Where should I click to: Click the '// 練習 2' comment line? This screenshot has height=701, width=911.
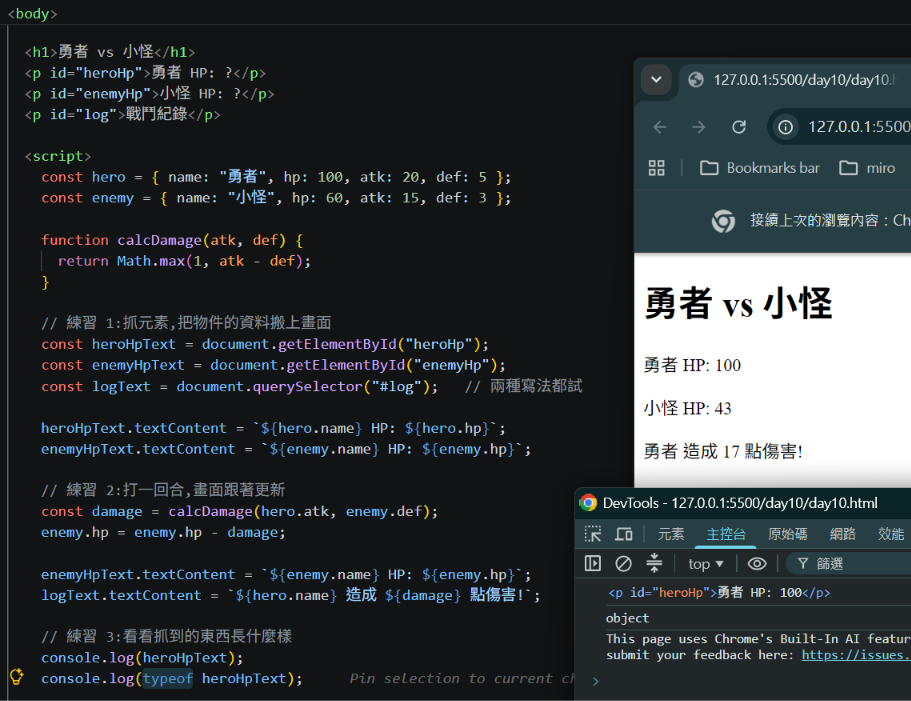coord(163,490)
